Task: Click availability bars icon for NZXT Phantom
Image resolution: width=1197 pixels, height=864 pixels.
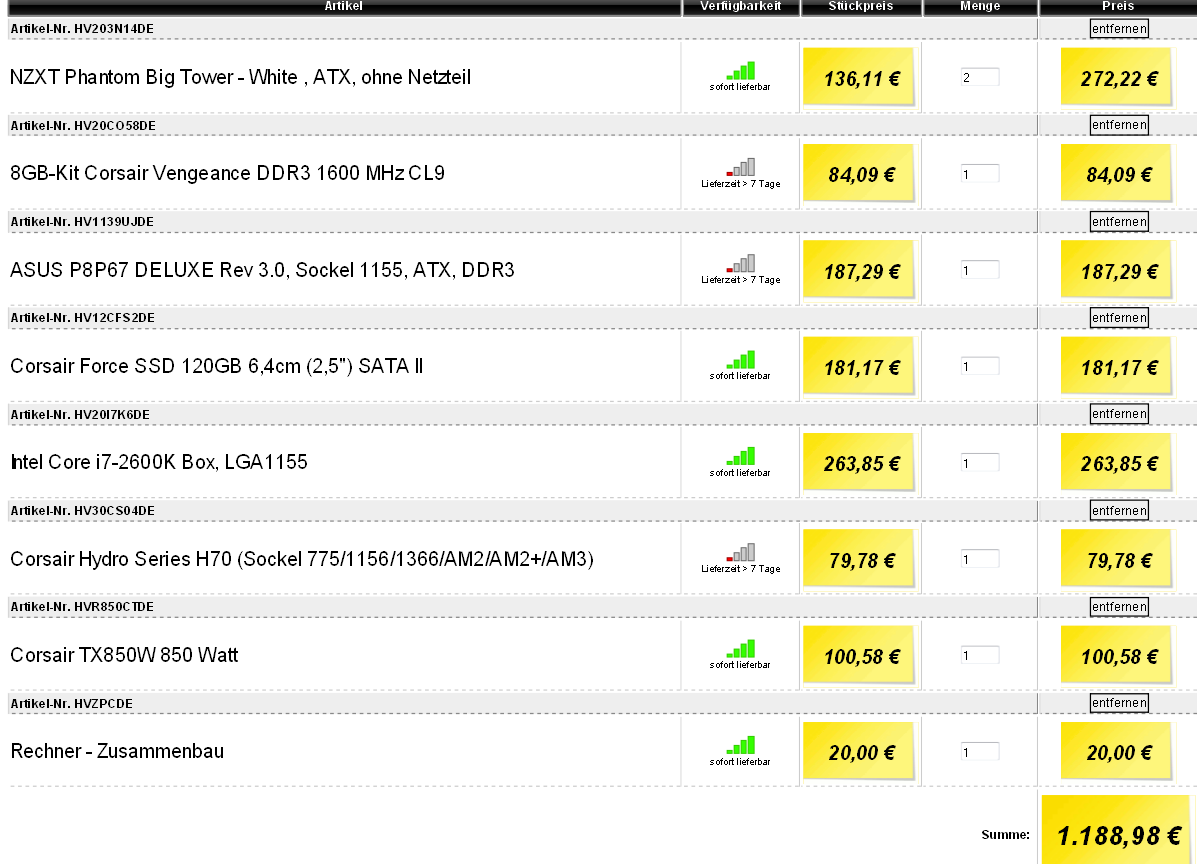Action: (740, 71)
